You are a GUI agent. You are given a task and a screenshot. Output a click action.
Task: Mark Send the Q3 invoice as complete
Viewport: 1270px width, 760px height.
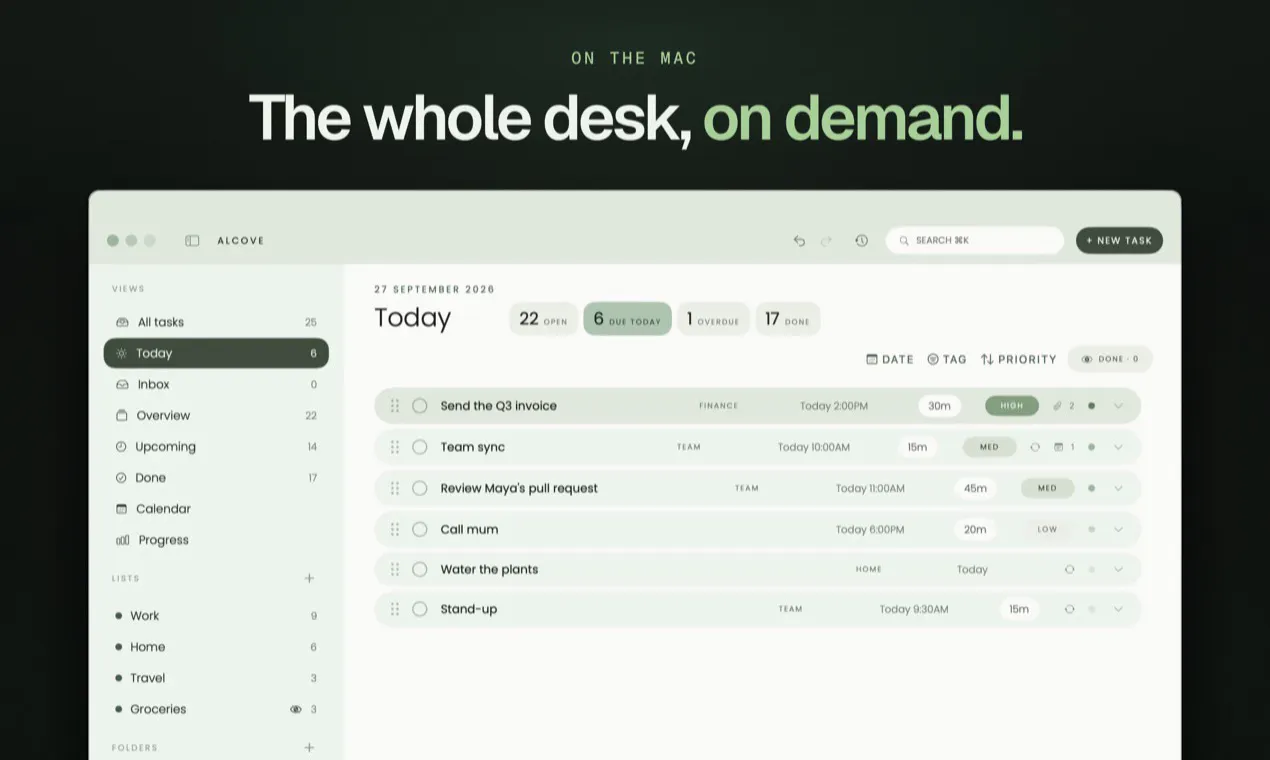420,406
